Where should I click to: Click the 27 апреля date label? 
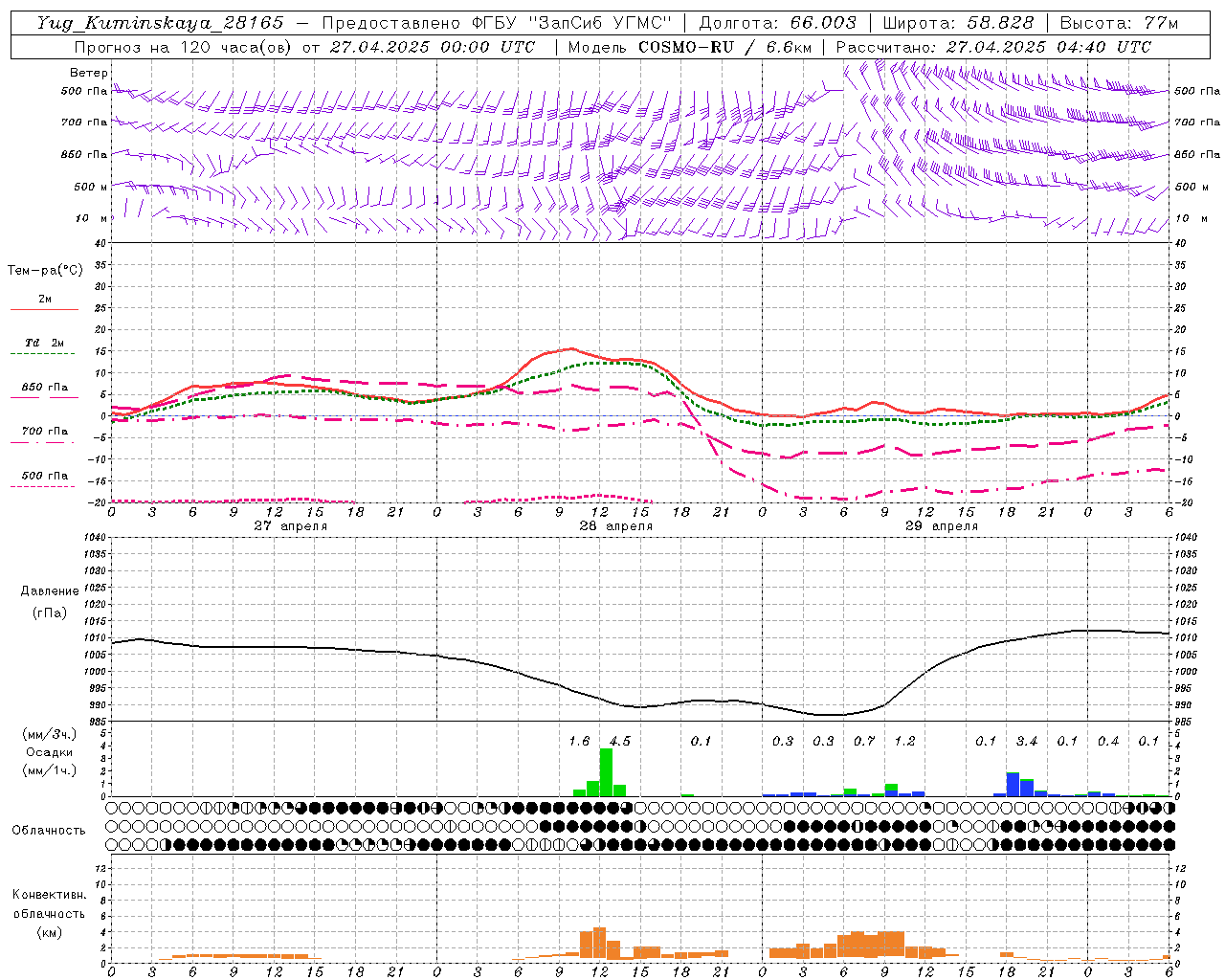tap(290, 526)
